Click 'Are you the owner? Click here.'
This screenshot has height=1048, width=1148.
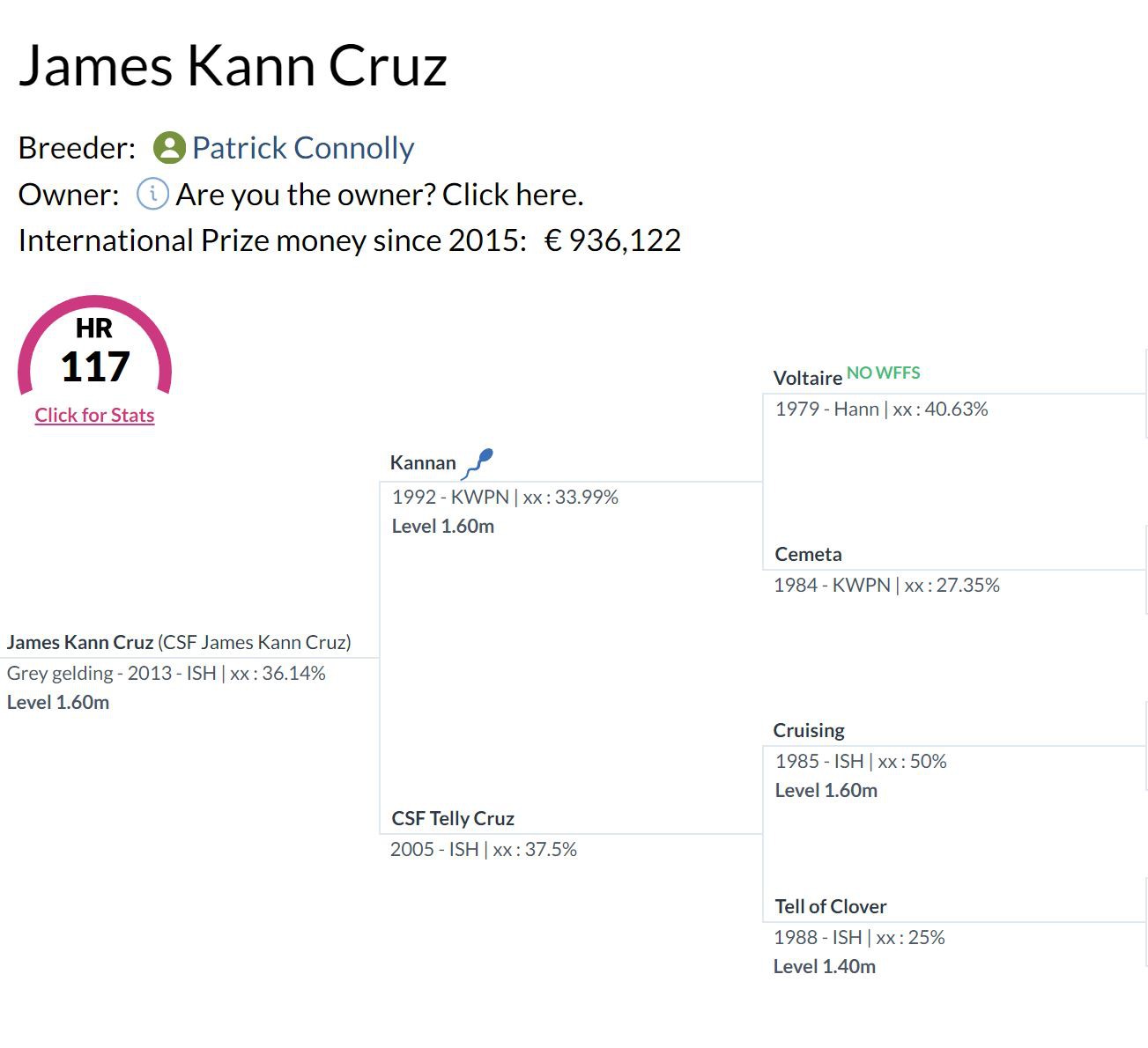[380, 195]
